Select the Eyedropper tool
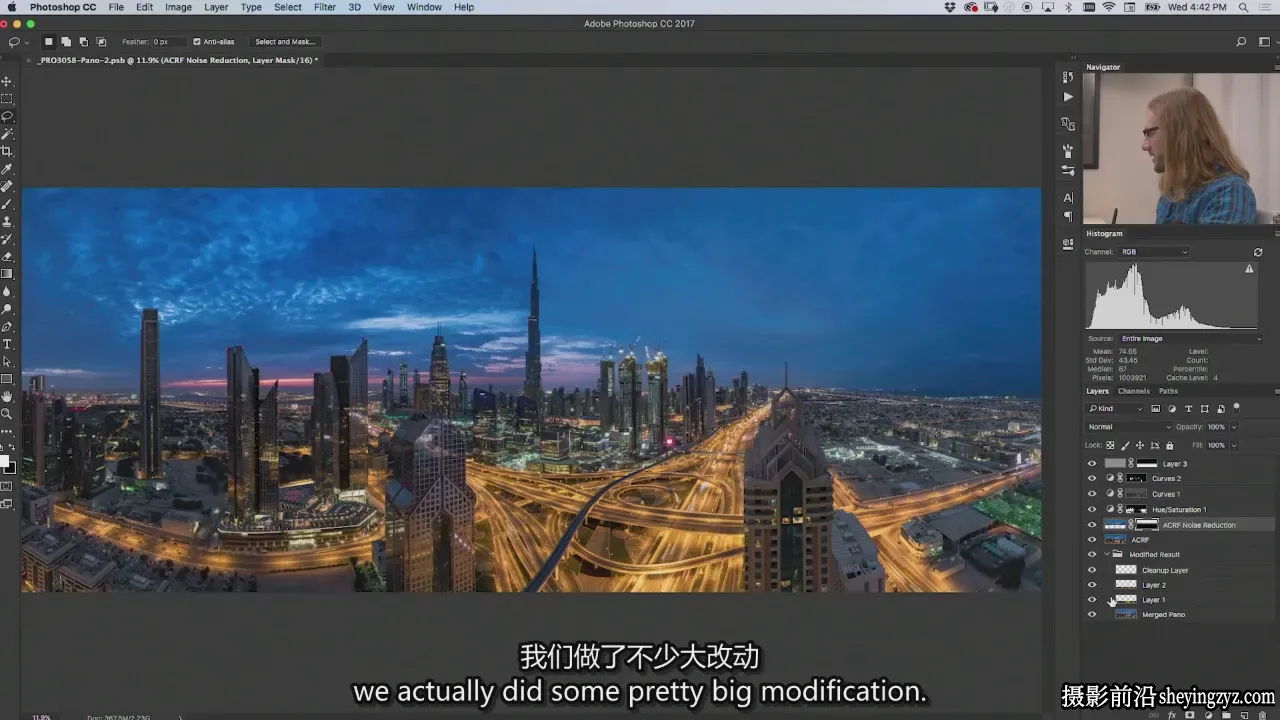The image size is (1280, 720). 7,169
